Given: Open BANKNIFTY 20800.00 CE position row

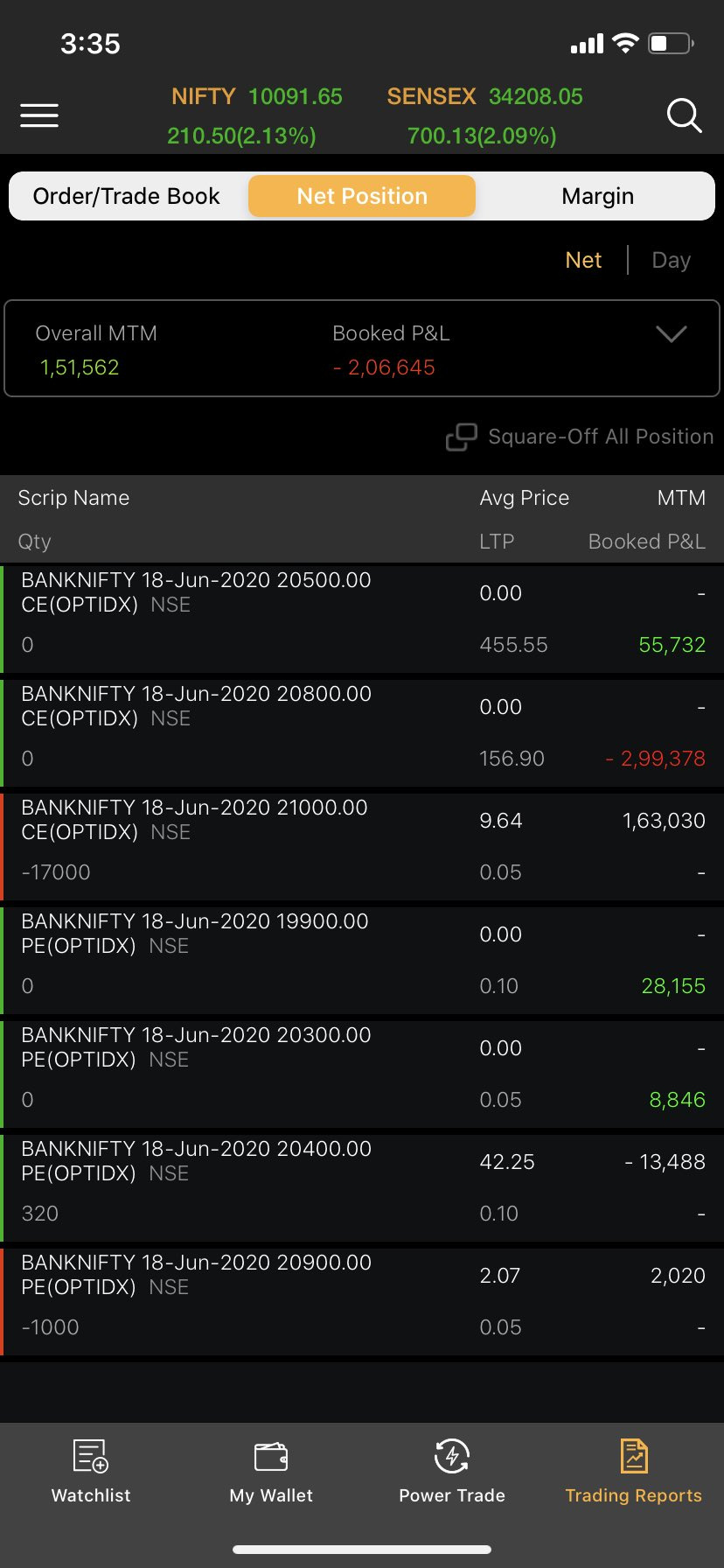Looking at the screenshot, I should 362,731.
